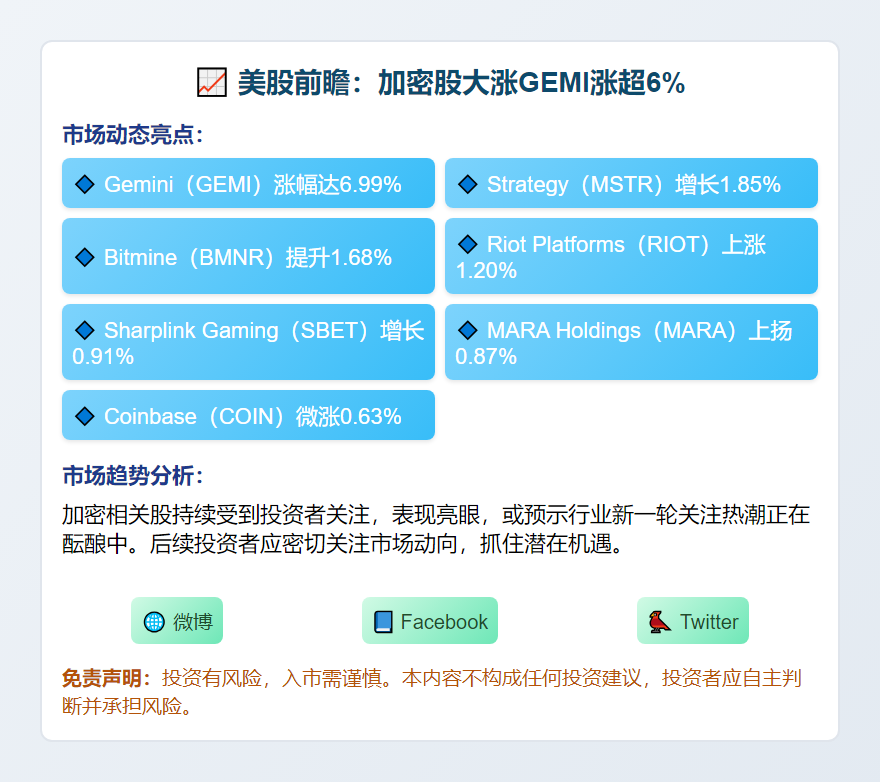Click the 市场动态亮点 section heading

point(132,135)
